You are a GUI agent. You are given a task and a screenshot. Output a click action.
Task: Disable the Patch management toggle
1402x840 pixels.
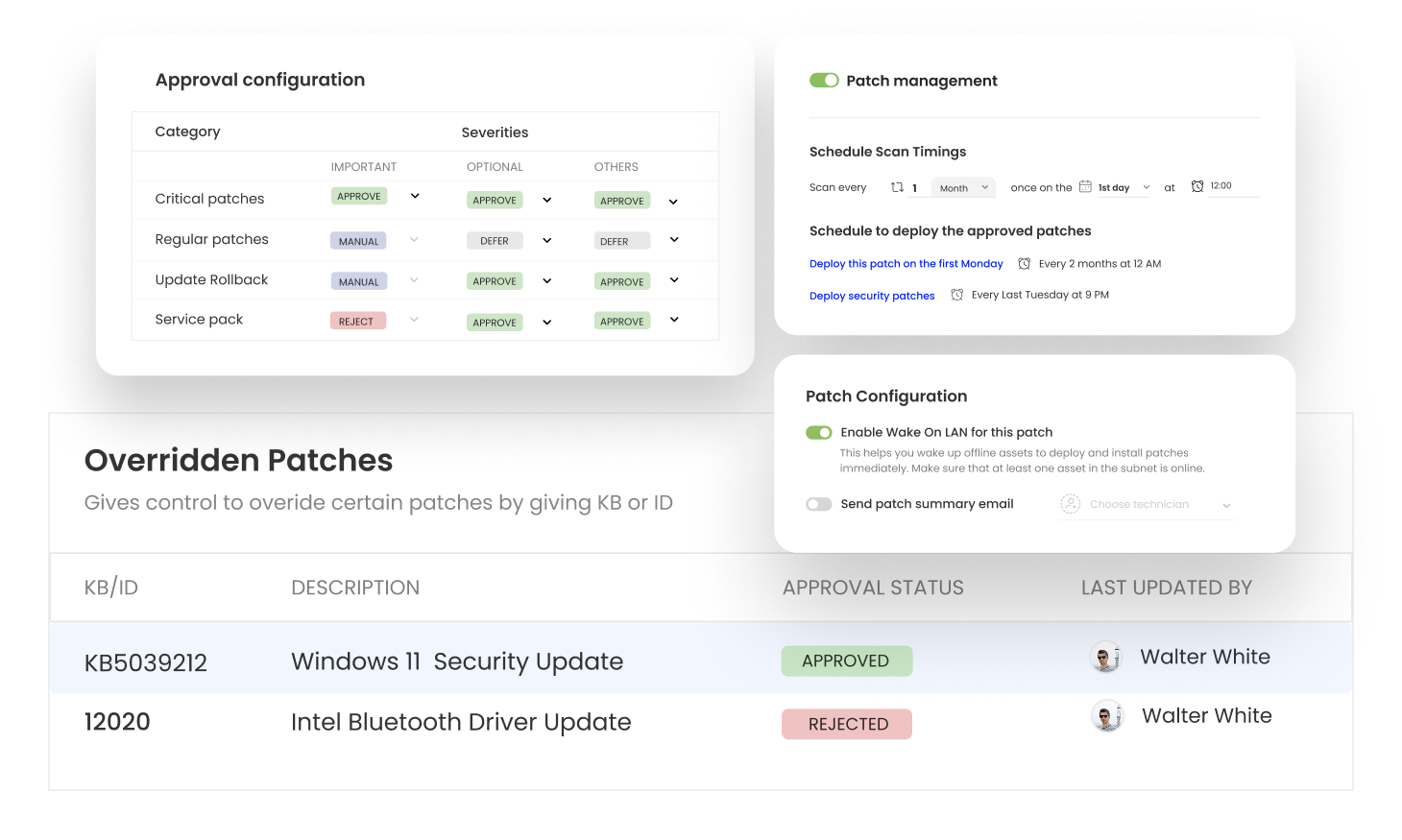coord(824,81)
